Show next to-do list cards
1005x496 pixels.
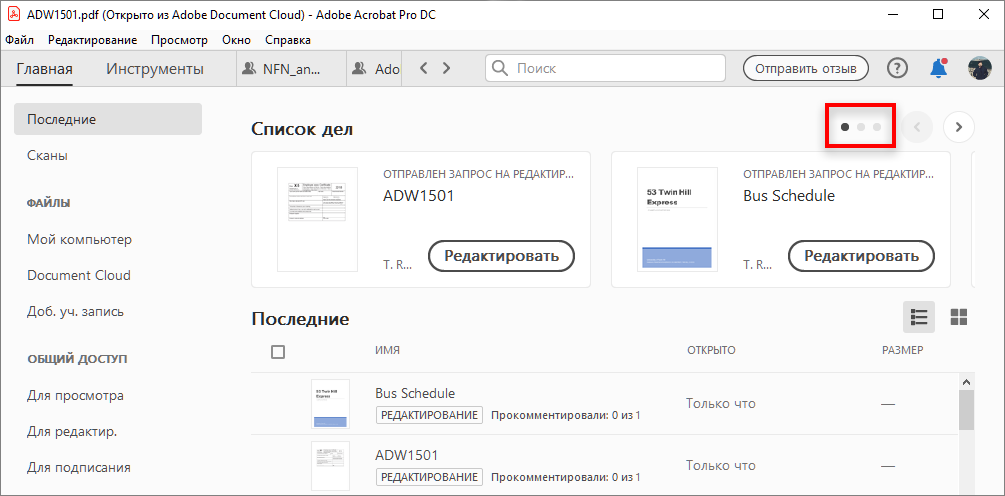(x=958, y=127)
